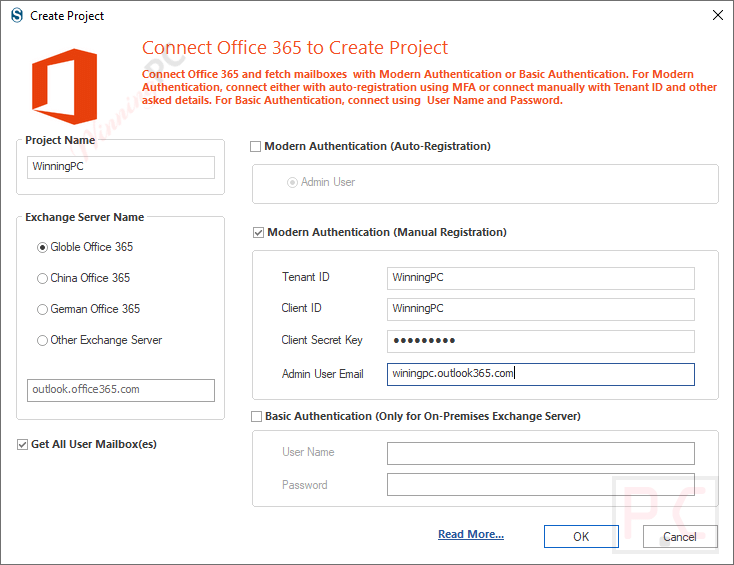Choose German Office 365 server
This screenshot has width=734, height=565.
tap(42, 309)
